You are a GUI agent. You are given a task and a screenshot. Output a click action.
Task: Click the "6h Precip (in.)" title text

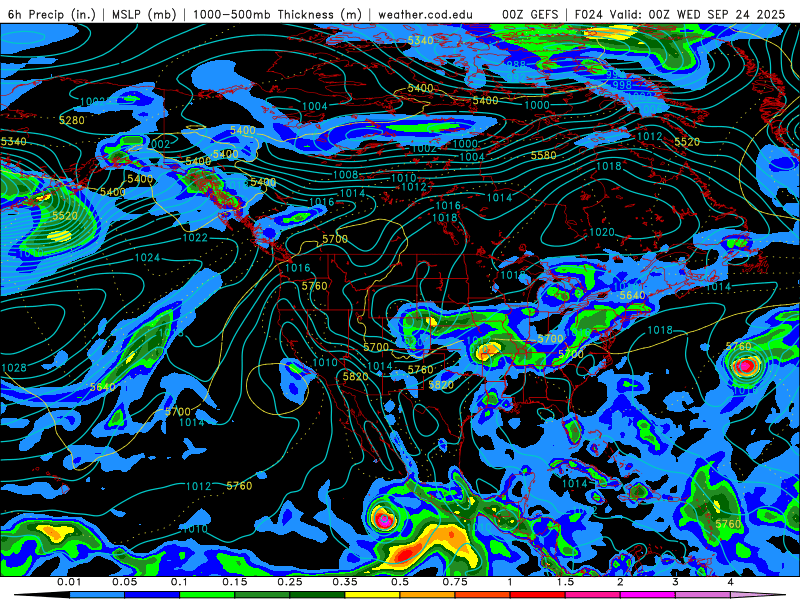click(x=51, y=14)
